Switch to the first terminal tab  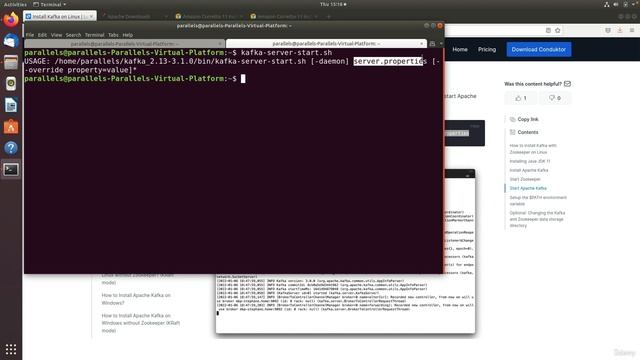pyautogui.click(x=124, y=43)
